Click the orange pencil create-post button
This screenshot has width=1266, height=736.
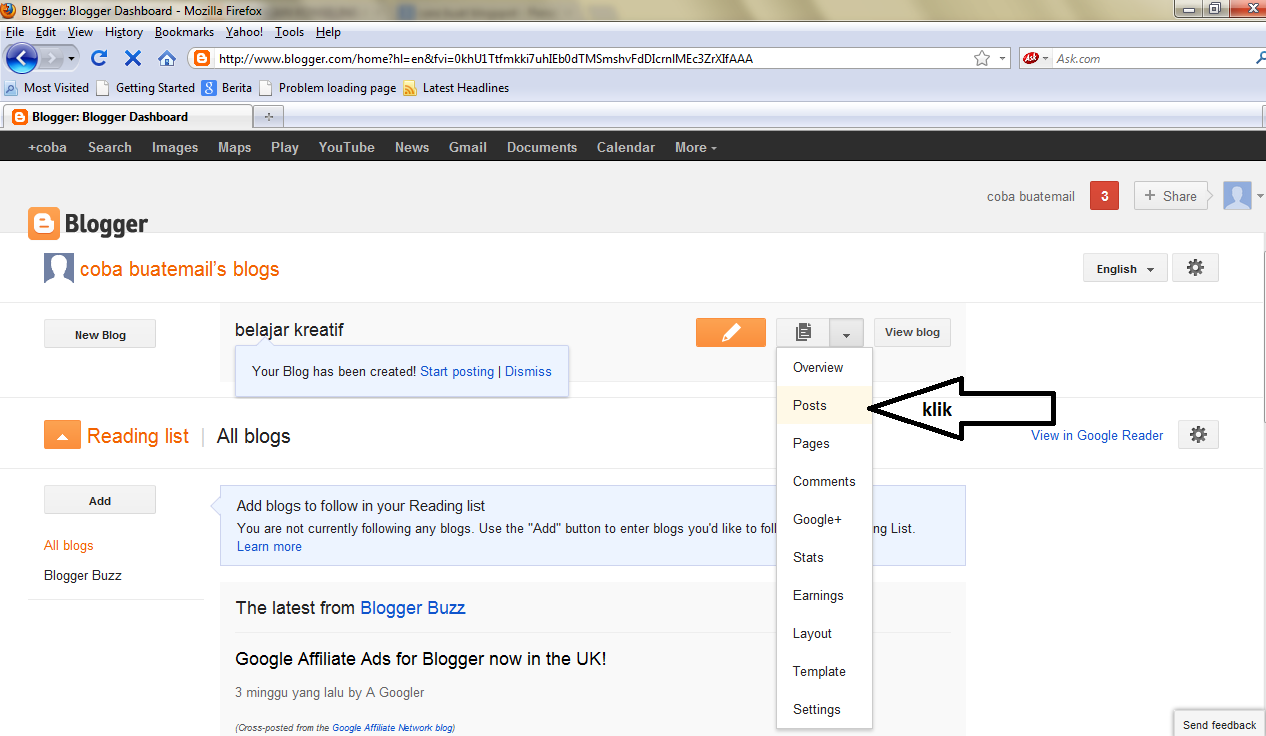pyautogui.click(x=731, y=332)
